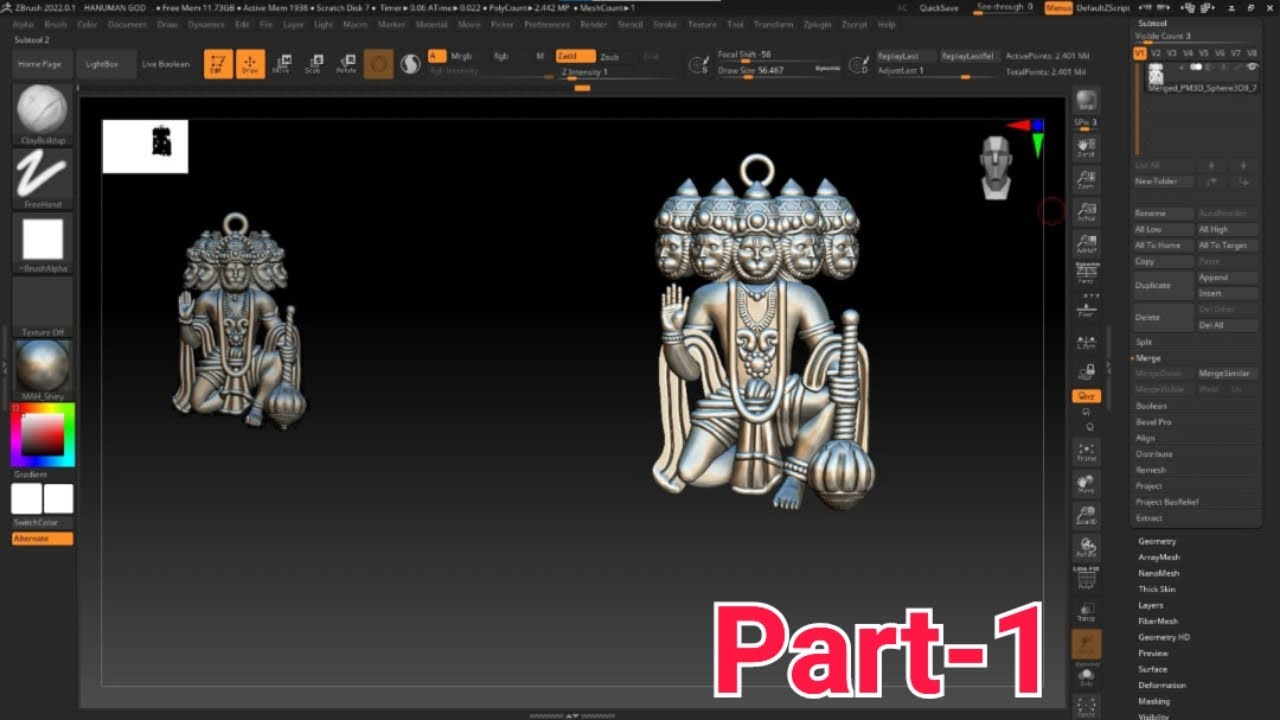This screenshot has width=1280, height=720.
Task: Toggle Qvz rotation axis mode
Action: pyautogui.click(x=1086, y=396)
